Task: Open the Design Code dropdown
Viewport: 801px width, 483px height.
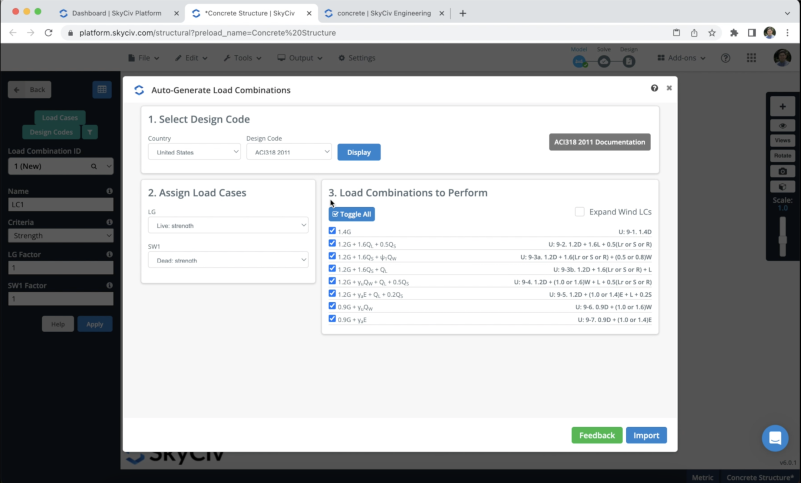Action: (289, 152)
